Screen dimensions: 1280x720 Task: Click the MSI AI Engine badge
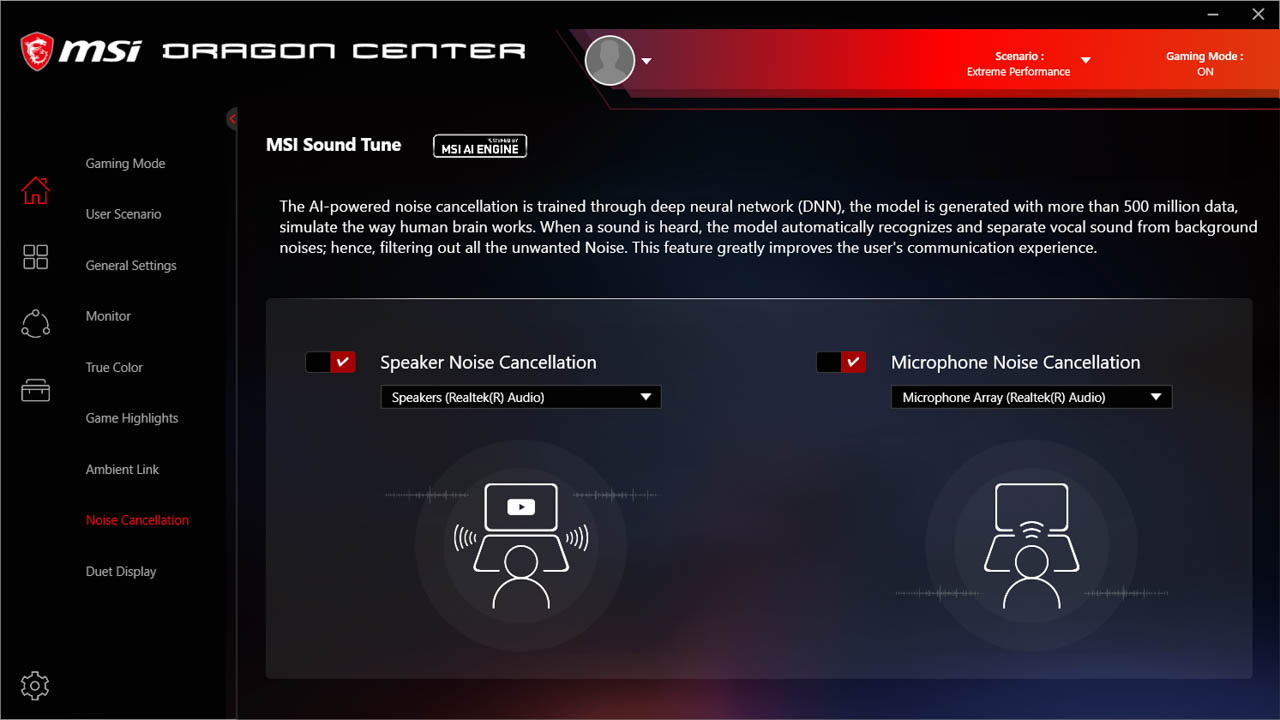coord(480,146)
